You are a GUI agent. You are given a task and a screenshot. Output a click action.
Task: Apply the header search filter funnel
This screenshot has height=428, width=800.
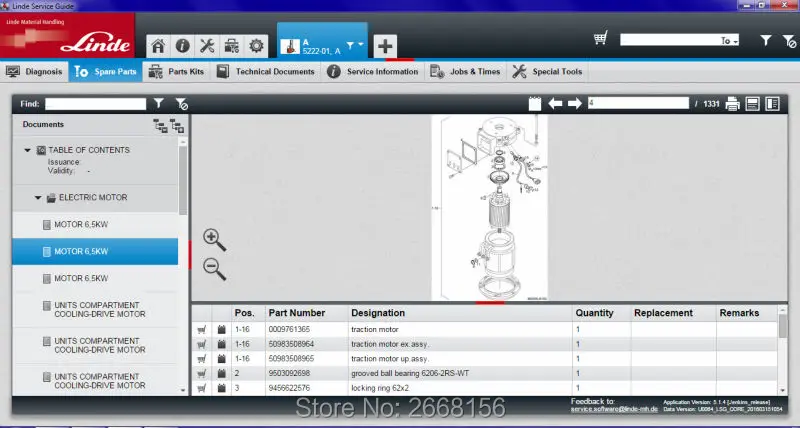[x=766, y=40]
